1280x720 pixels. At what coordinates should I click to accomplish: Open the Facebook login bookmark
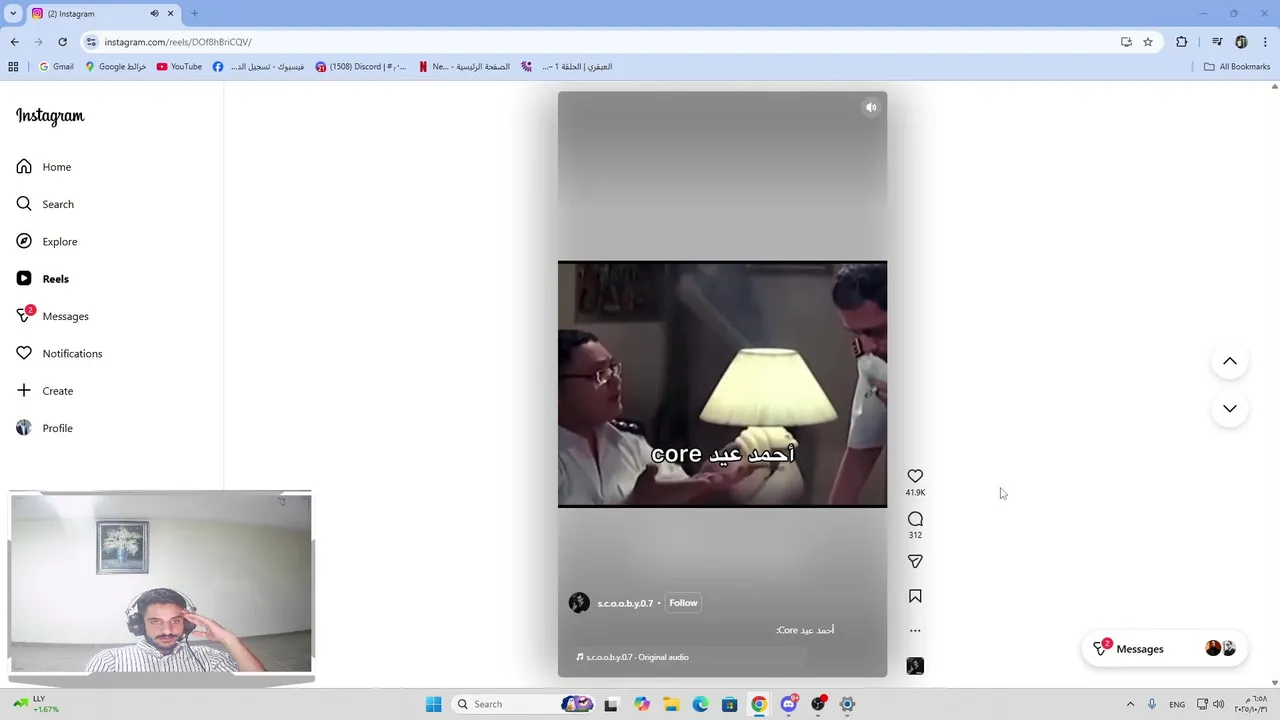tap(259, 67)
